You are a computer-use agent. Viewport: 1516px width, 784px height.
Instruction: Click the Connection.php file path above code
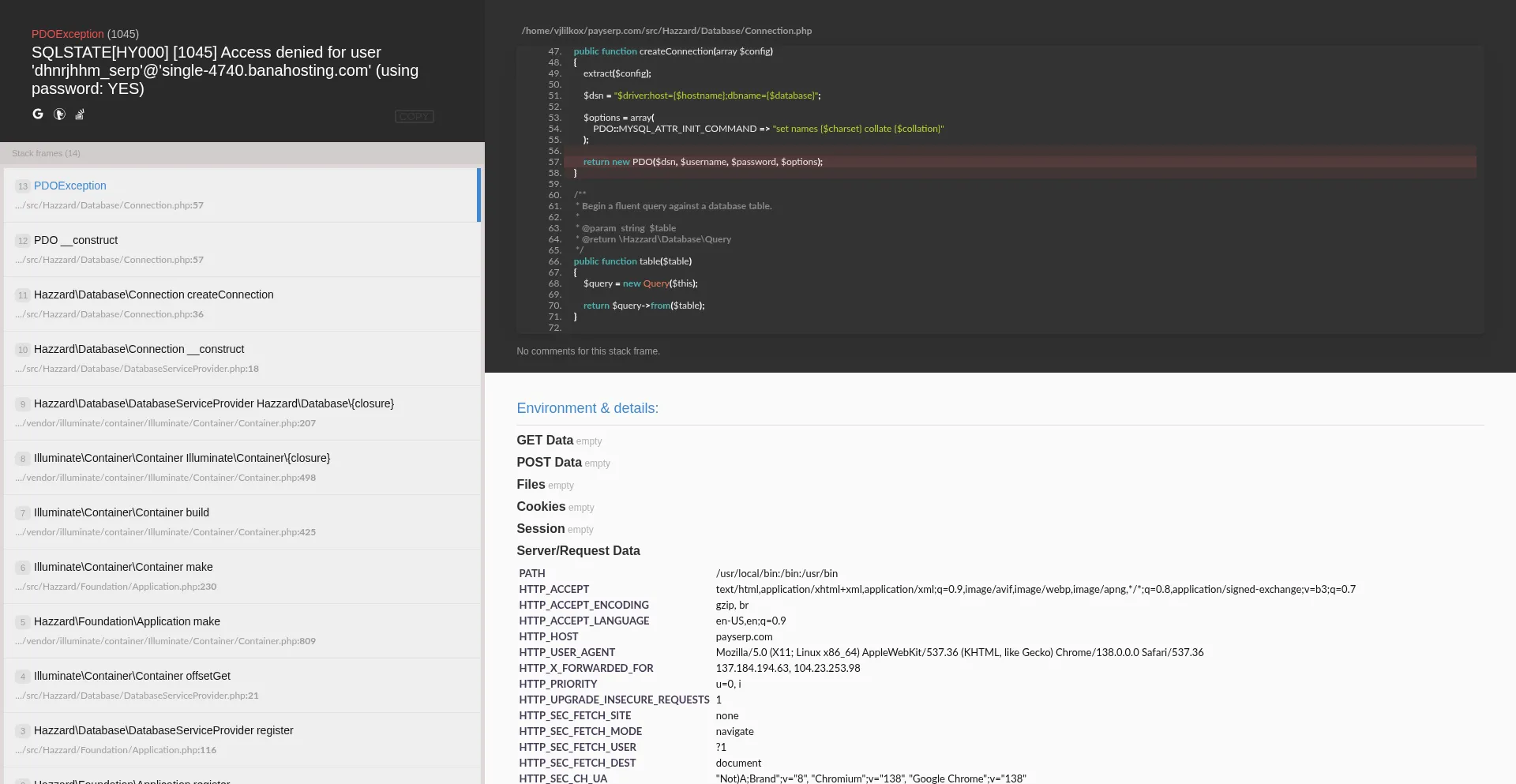[x=666, y=31]
